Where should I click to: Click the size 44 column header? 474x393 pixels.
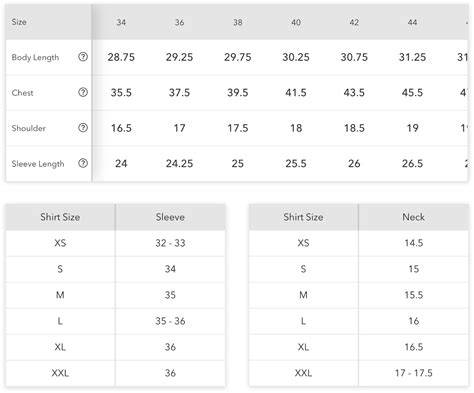coord(412,22)
